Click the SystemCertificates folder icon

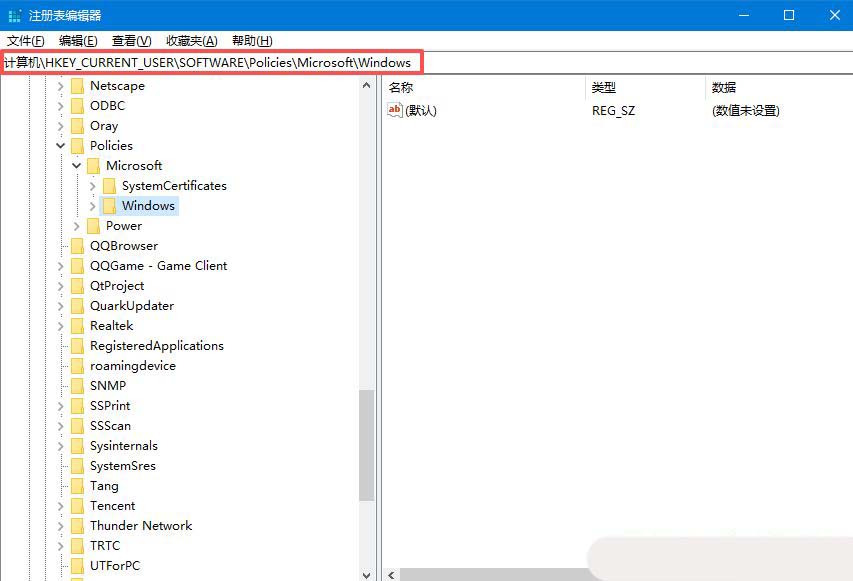[x=109, y=186]
